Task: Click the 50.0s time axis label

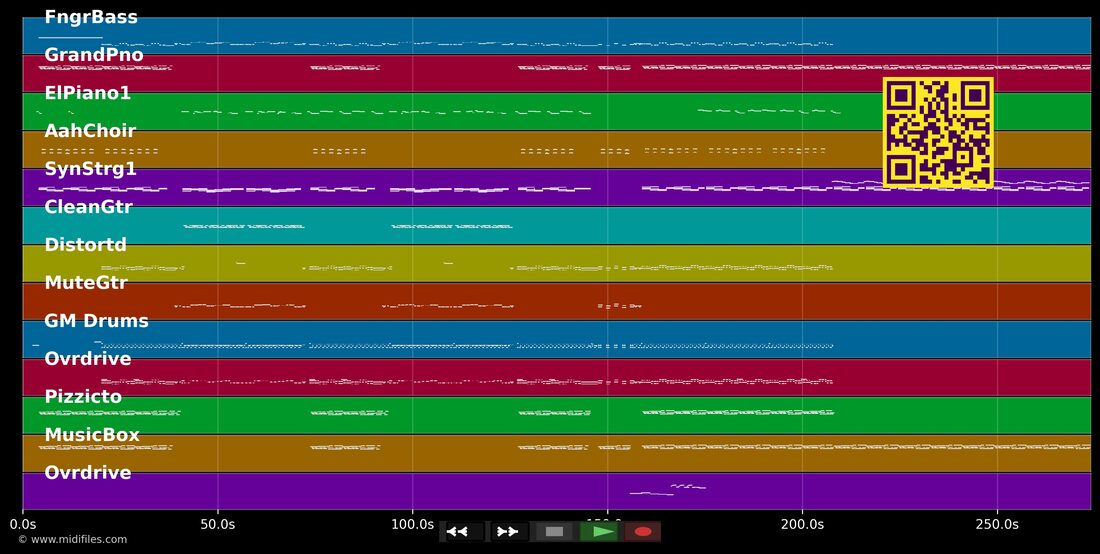Action: coord(217,524)
